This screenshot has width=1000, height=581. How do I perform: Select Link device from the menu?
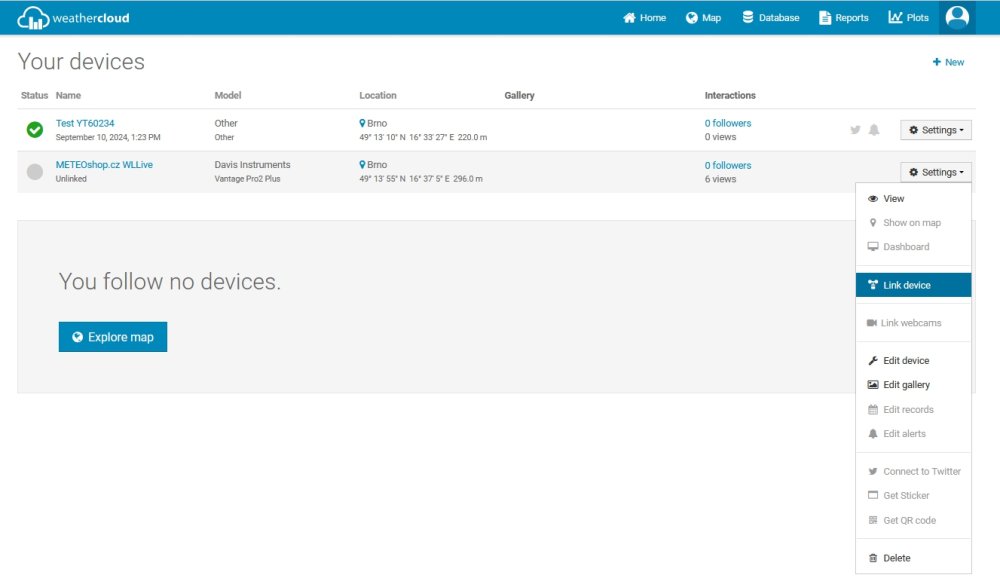click(x=906, y=285)
